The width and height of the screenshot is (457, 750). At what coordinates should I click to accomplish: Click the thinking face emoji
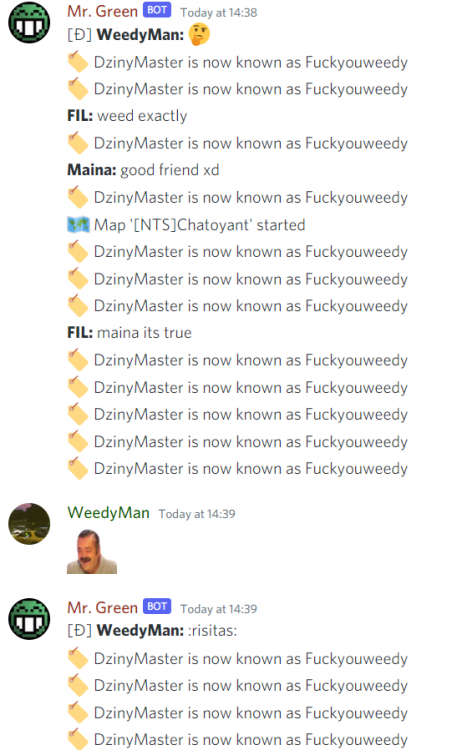click(199, 34)
